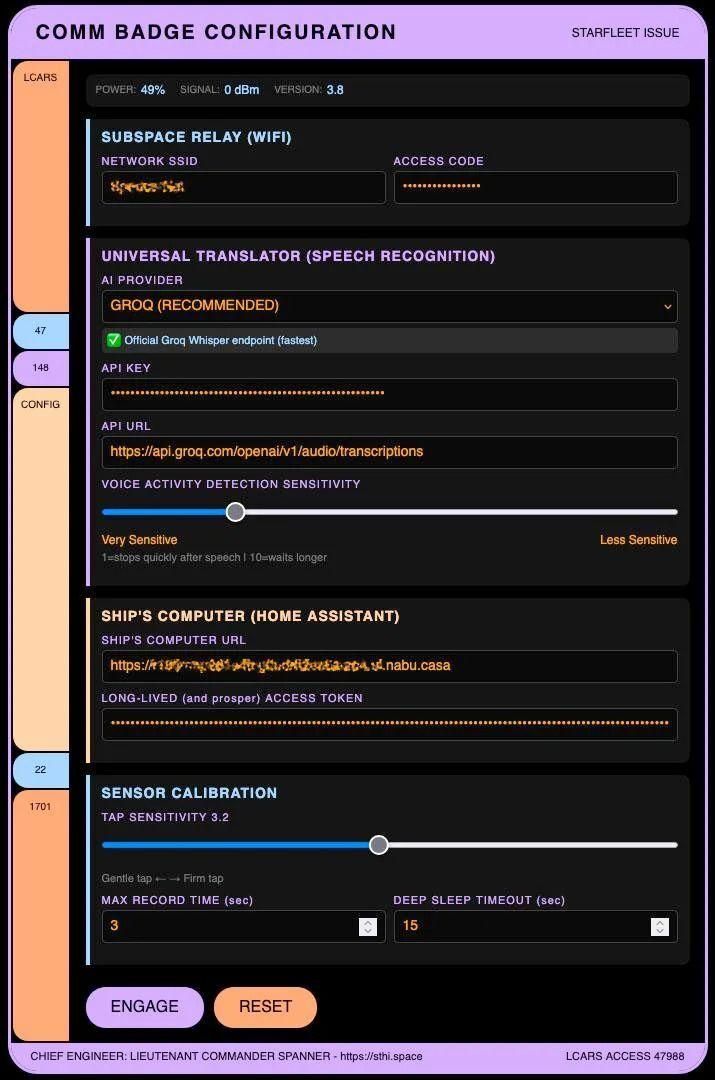
Task: Click the Tap Sensitivity slider handle
Action: click(x=378, y=844)
